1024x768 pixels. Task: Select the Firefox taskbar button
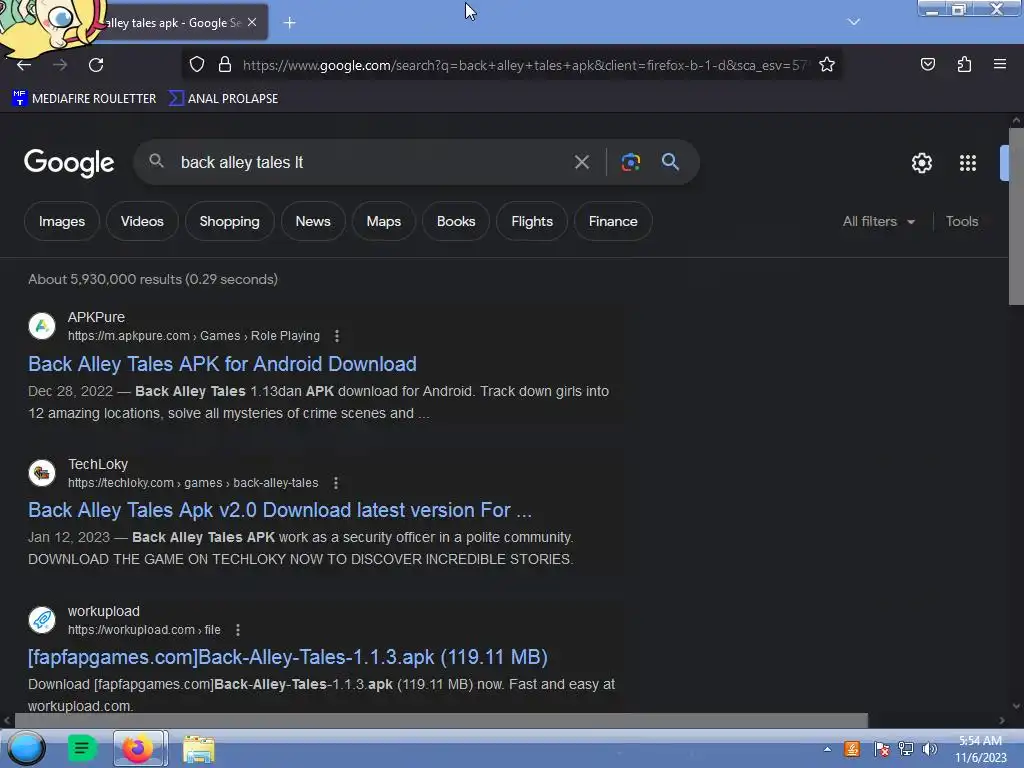point(140,748)
